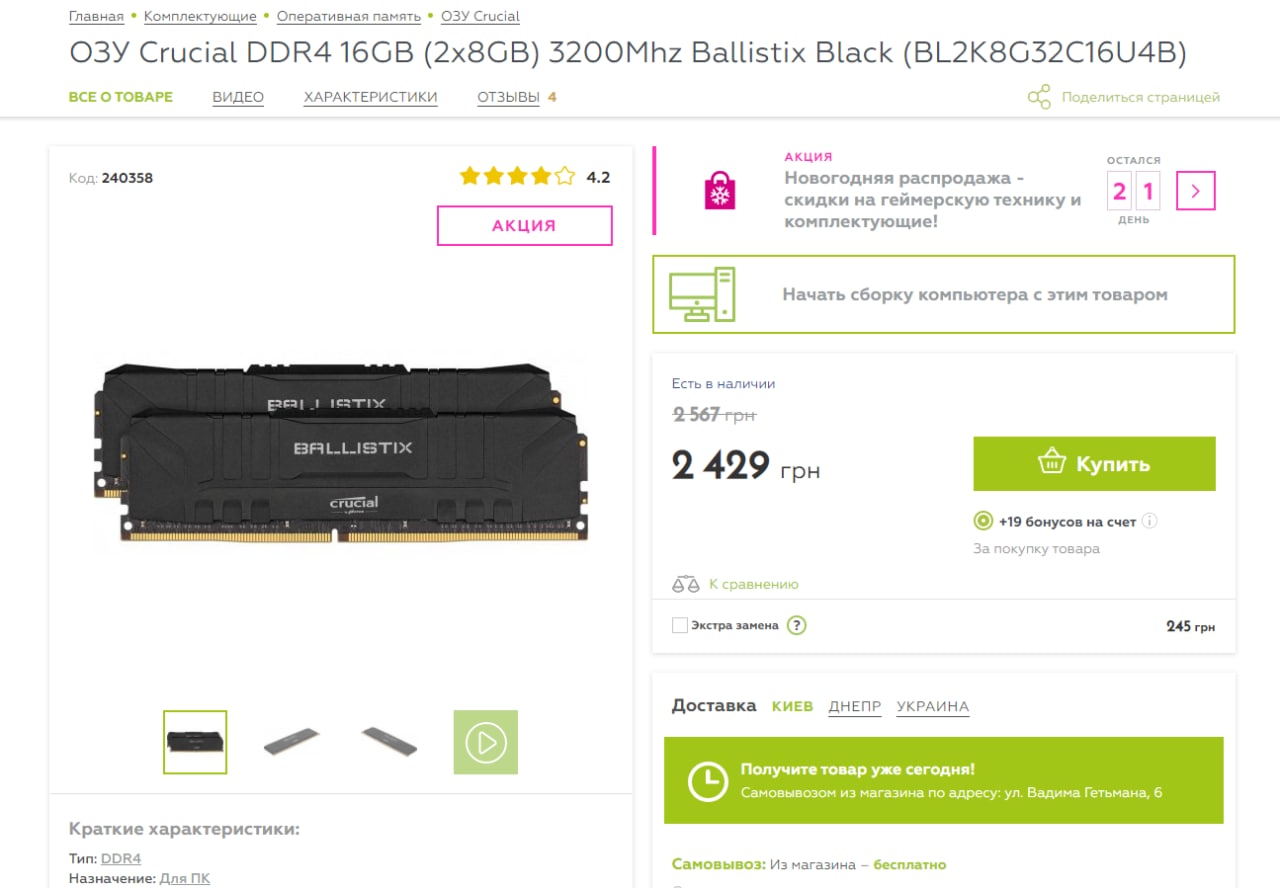Click the АКЦИЯ pink outlined button

[x=524, y=225]
